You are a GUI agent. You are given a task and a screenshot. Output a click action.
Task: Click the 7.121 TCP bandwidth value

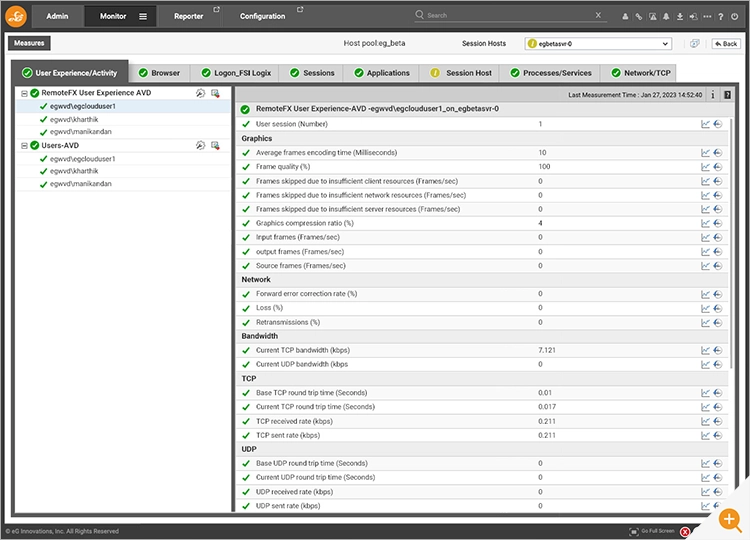(547, 351)
